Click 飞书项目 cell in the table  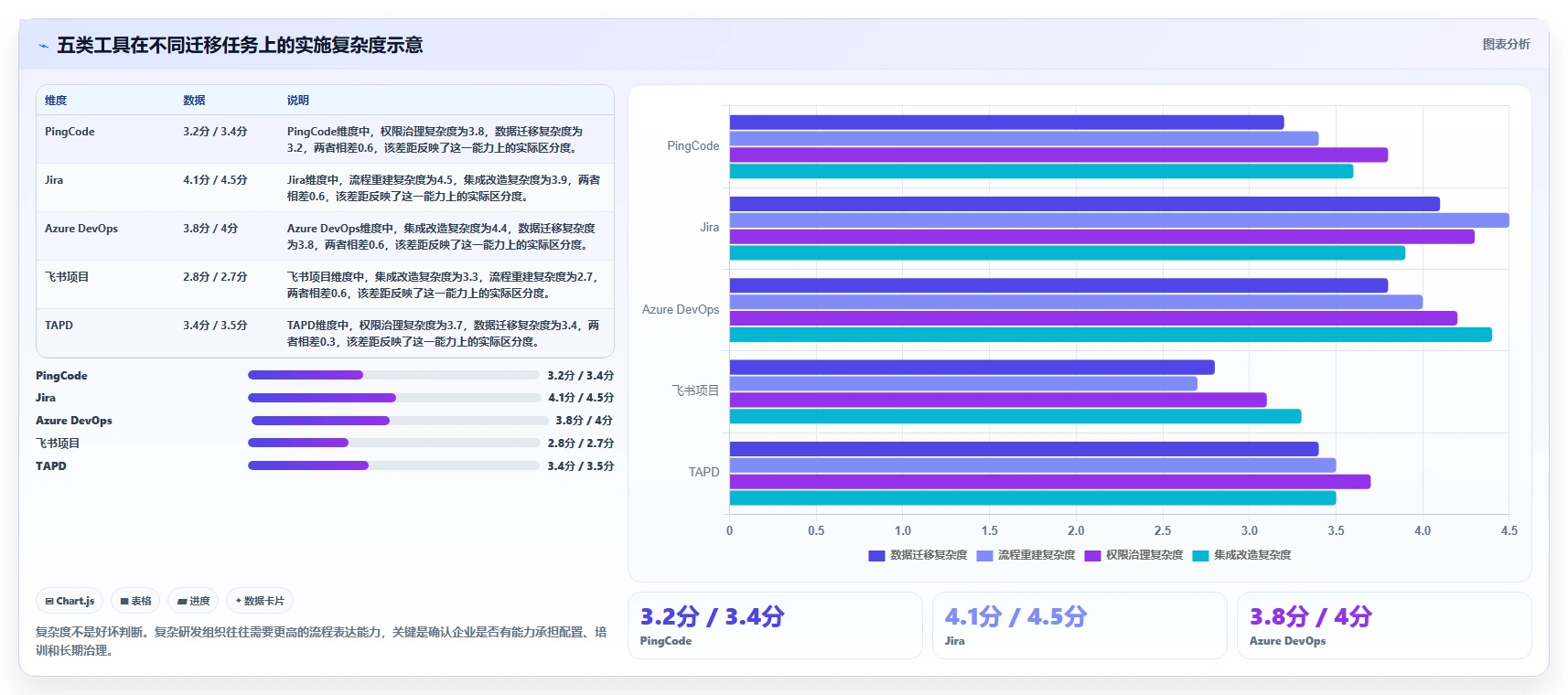click(x=67, y=277)
